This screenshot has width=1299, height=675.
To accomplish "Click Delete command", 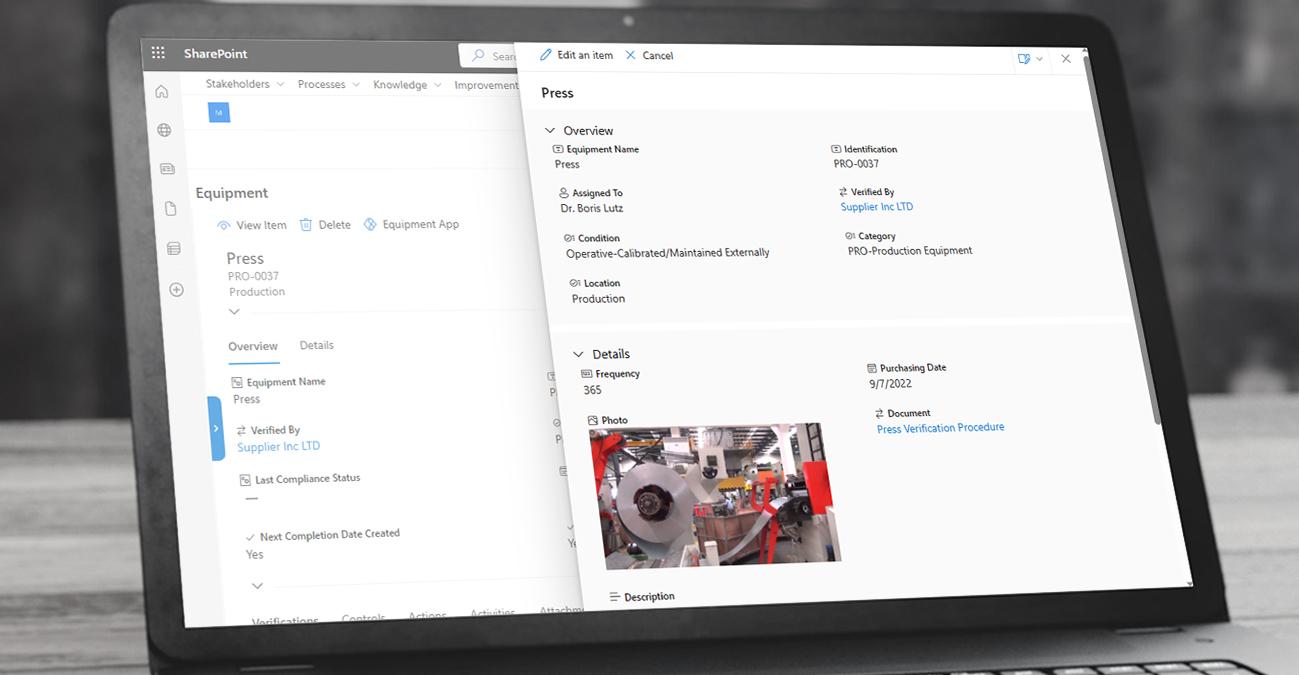I will point(325,225).
